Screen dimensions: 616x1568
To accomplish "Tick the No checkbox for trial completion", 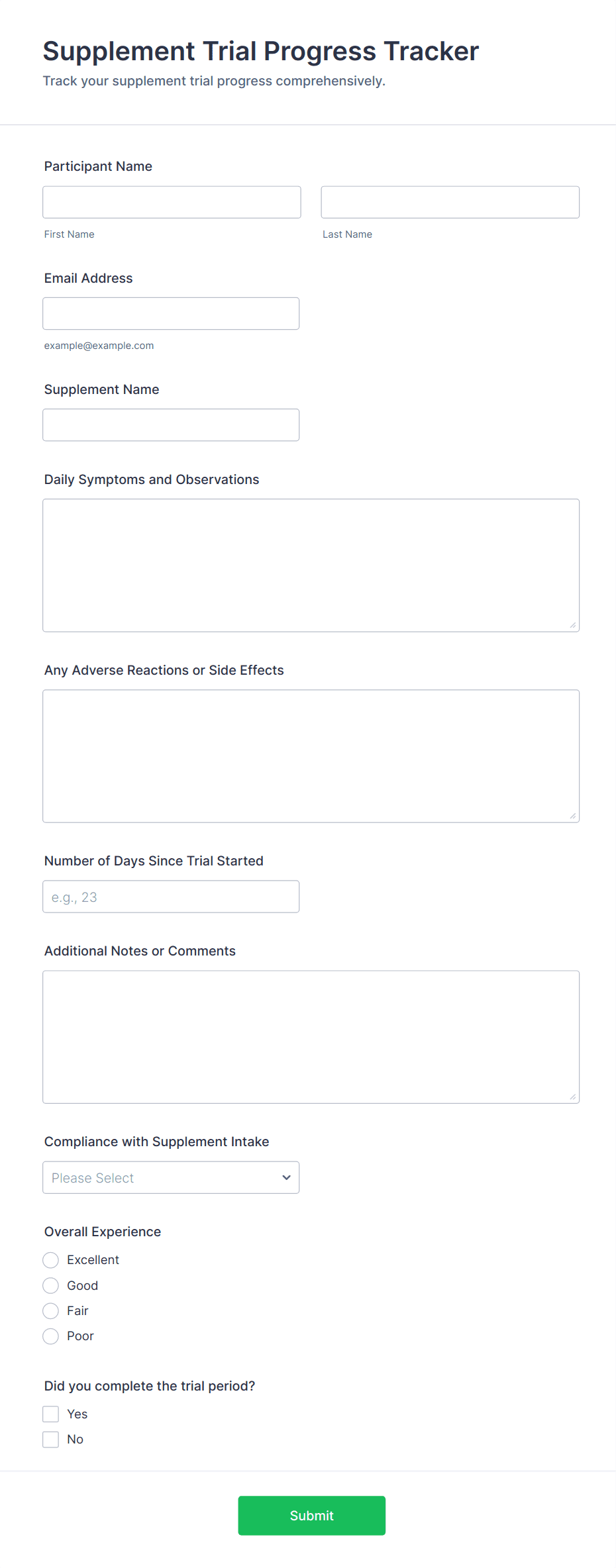I will point(51,1439).
